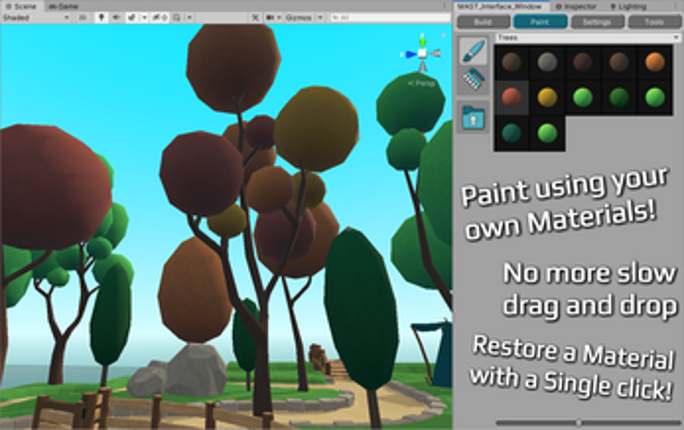The height and width of the screenshot is (430, 684).
Task: Toggle the scene effects icon
Action: [131, 17]
